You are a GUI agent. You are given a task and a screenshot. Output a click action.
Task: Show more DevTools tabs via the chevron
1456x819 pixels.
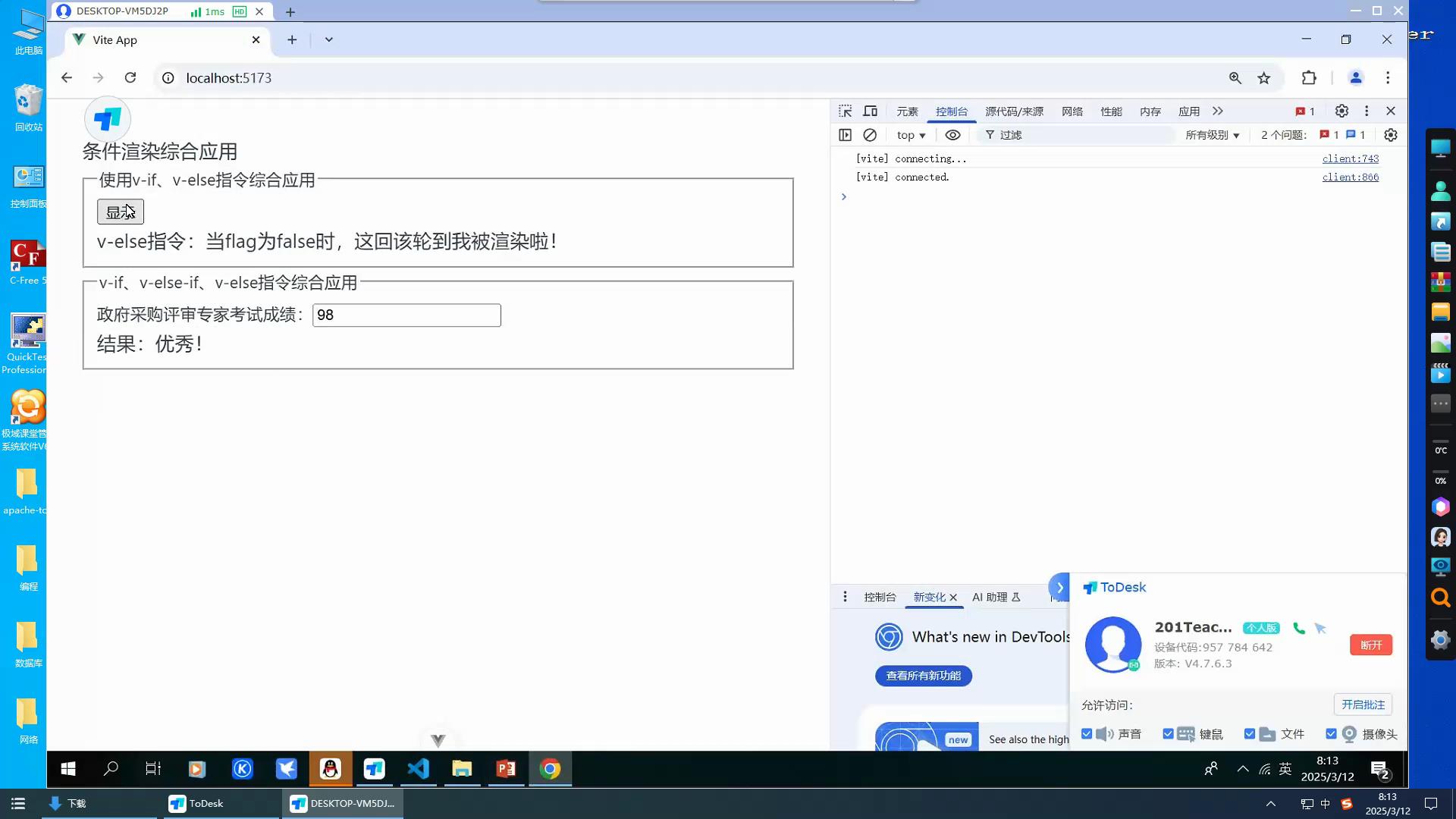click(x=1217, y=111)
